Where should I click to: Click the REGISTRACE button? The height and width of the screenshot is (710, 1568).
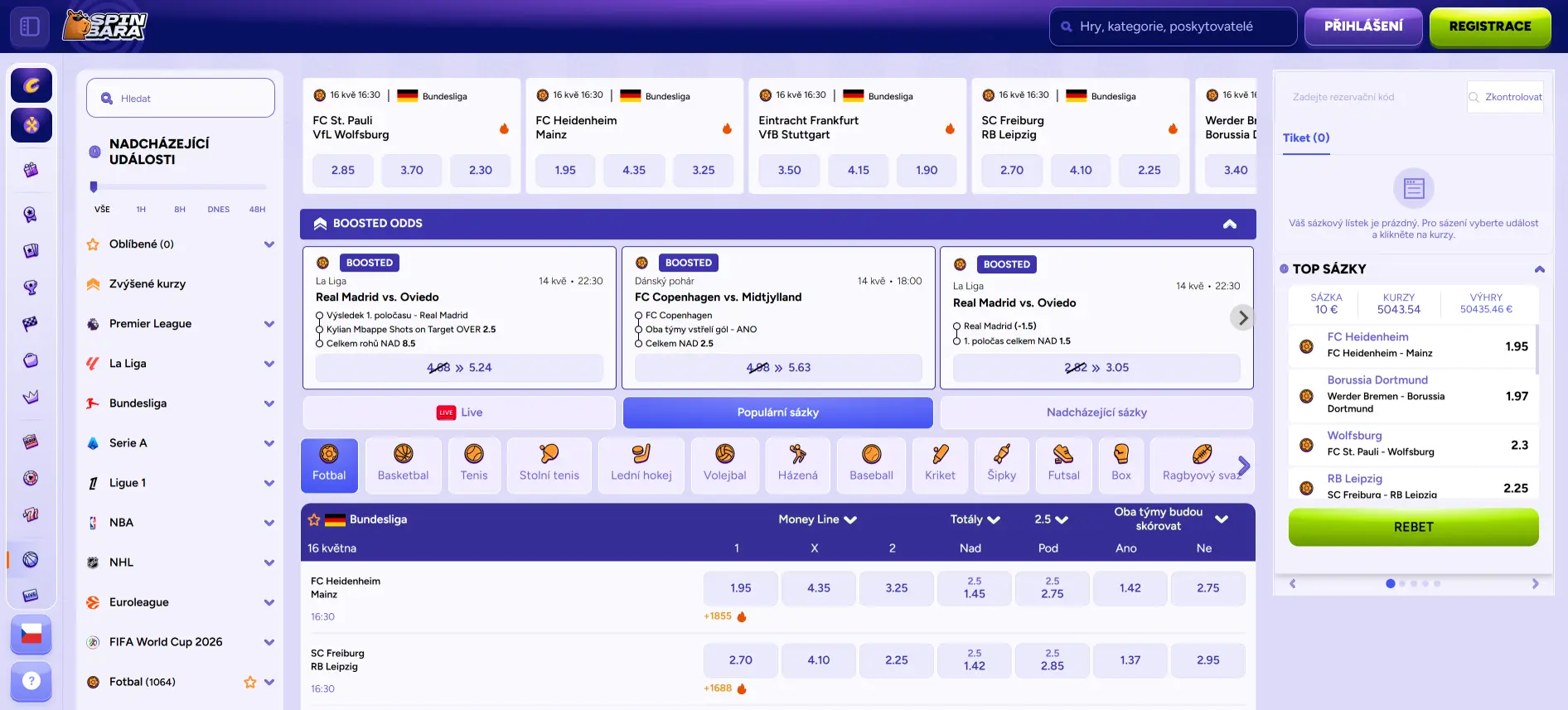[x=1490, y=27]
